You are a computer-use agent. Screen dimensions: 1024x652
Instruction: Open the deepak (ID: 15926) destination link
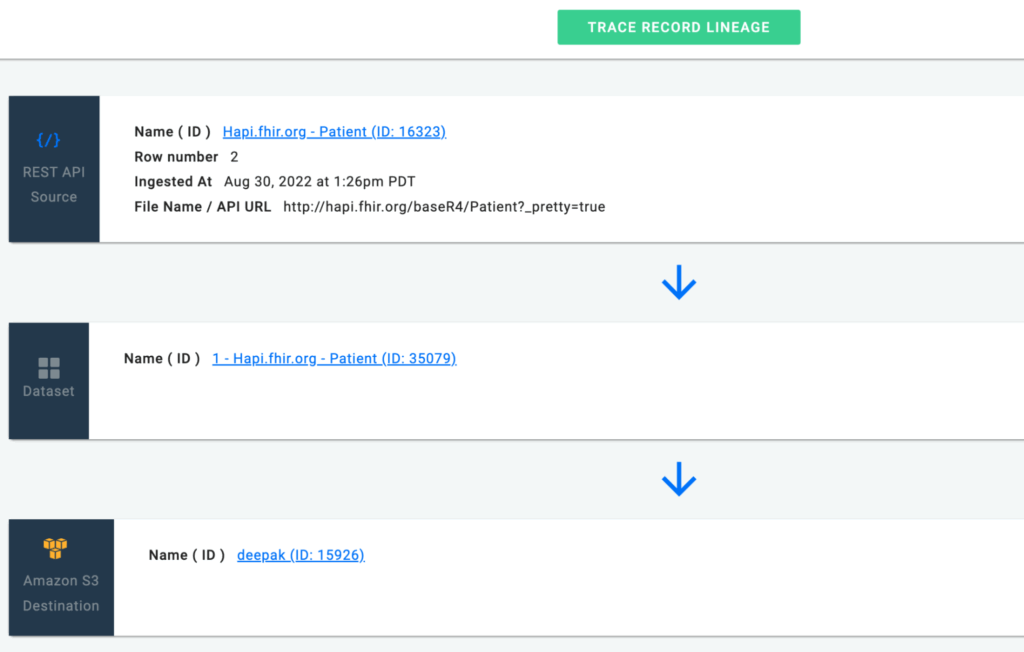pyautogui.click(x=301, y=554)
